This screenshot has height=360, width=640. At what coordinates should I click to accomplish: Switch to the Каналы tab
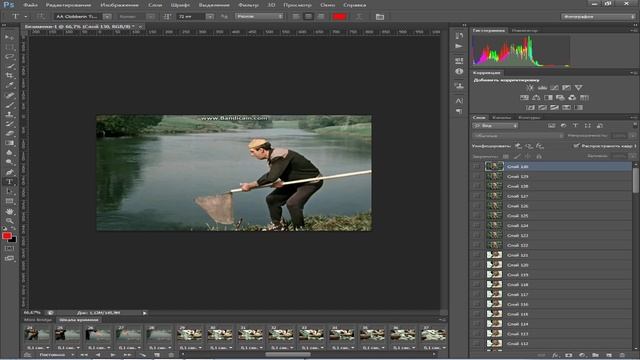click(x=501, y=117)
